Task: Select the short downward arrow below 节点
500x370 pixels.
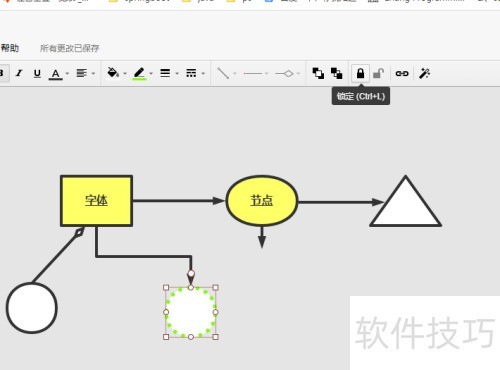Action: coord(262,237)
